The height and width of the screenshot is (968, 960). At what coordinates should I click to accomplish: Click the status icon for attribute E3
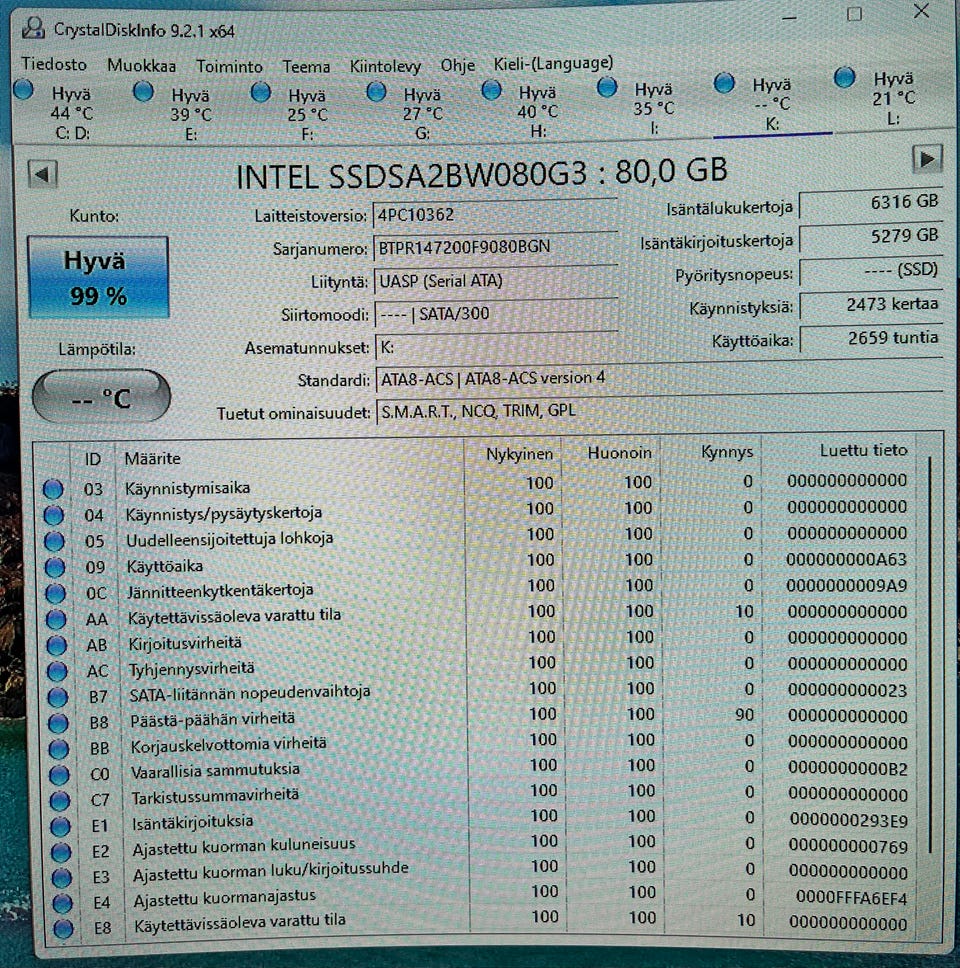tap(62, 877)
